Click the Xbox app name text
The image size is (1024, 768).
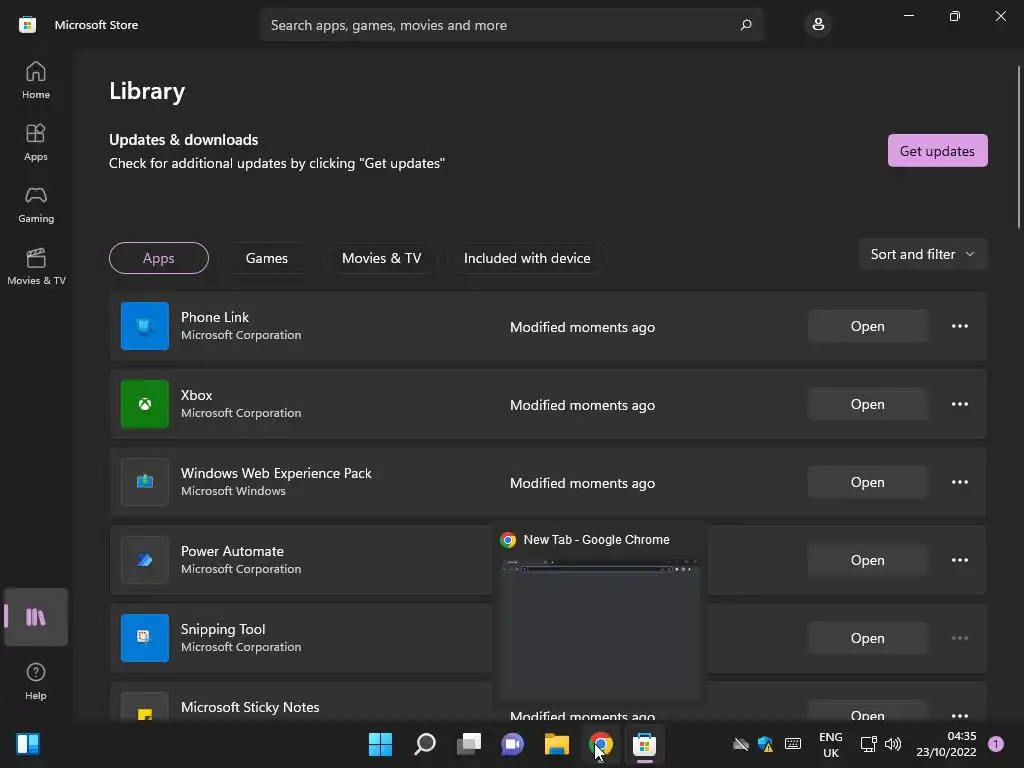pos(197,395)
